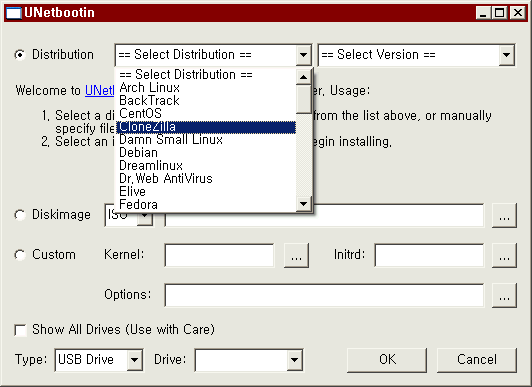The height and width of the screenshot is (387, 532).
Task: Choose Elive from the list
Action: (206, 192)
